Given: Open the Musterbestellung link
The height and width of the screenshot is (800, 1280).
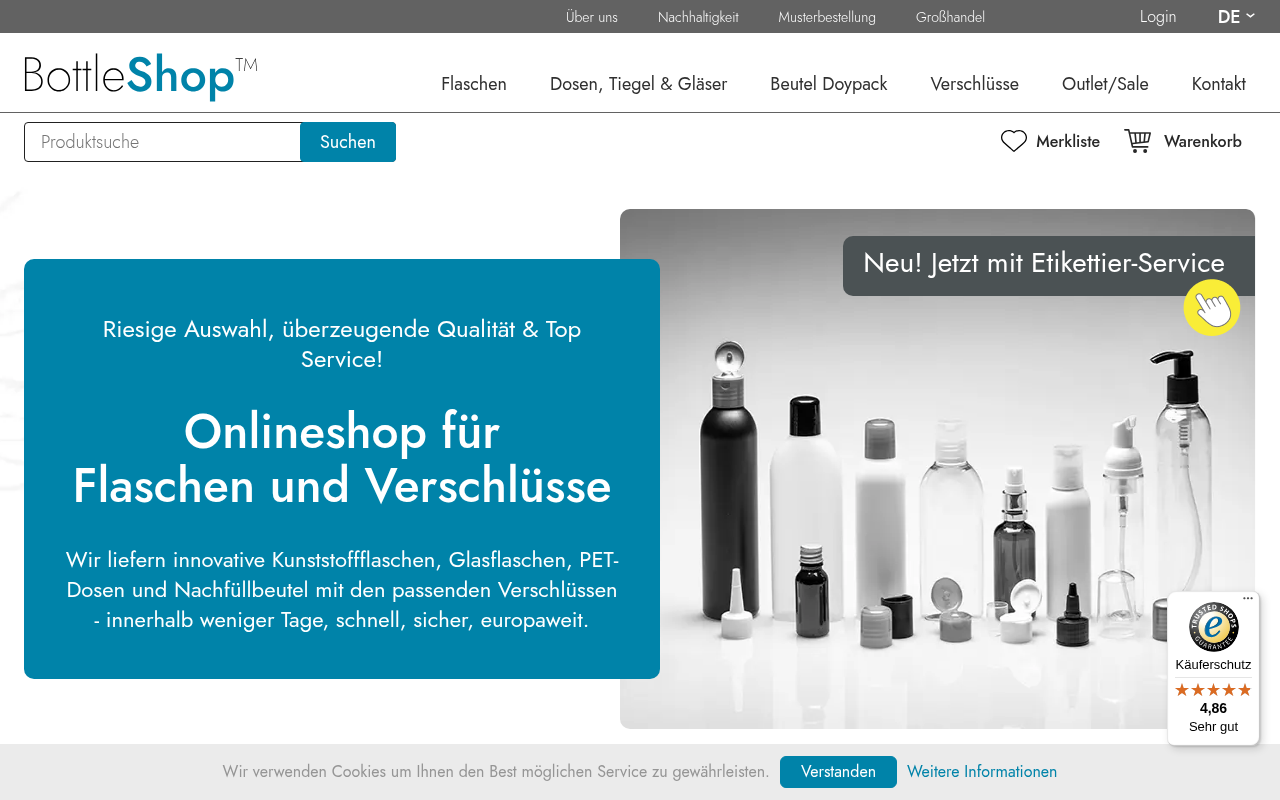Looking at the screenshot, I should coord(827,17).
